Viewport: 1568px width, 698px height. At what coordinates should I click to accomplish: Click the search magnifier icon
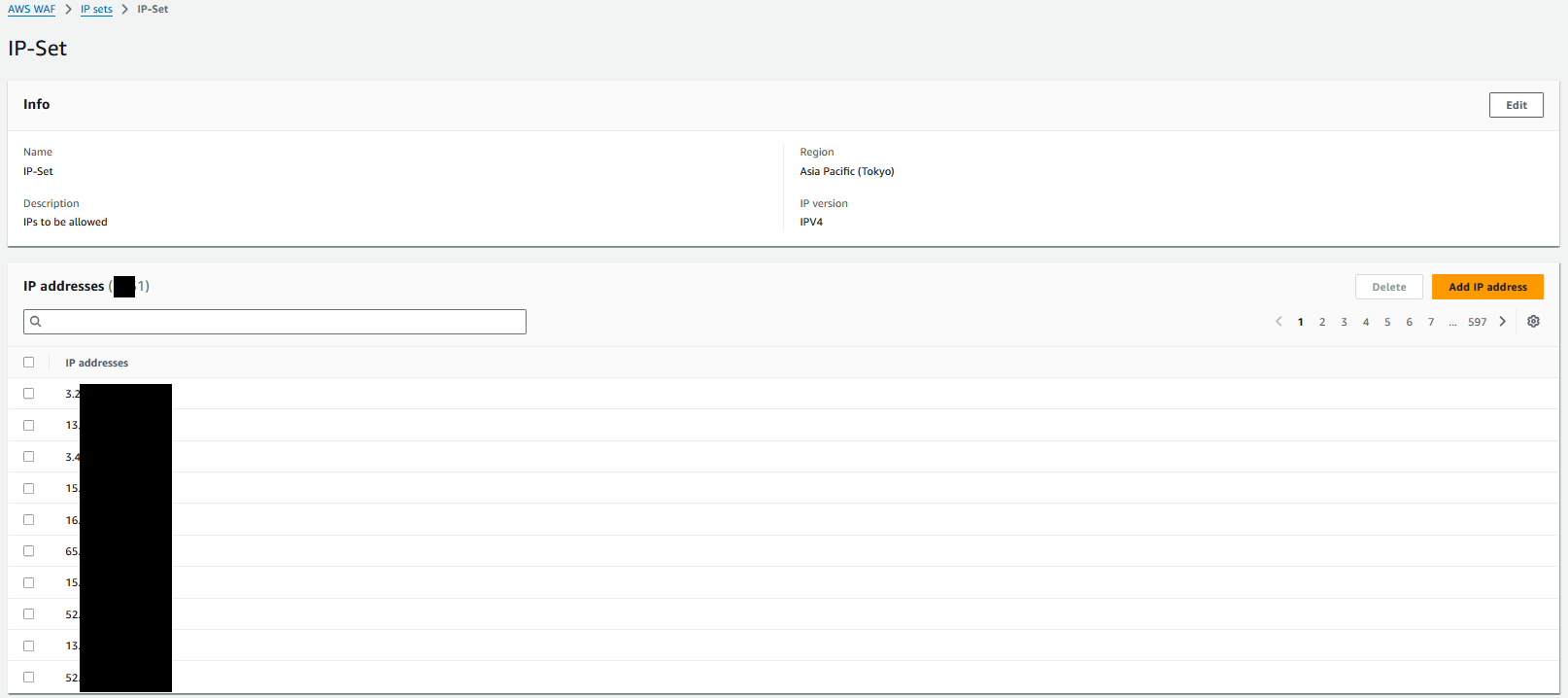pos(36,322)
